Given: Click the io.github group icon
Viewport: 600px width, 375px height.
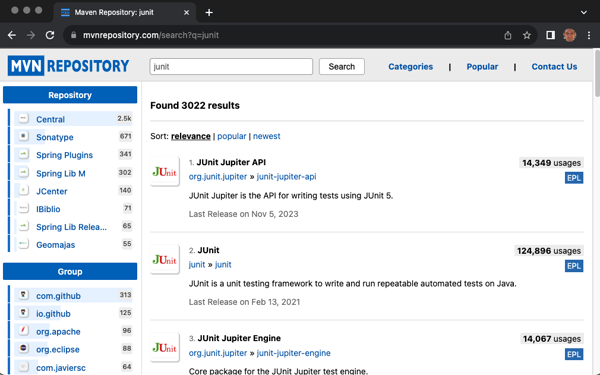Looking at the screenshot, I should 24,313.
